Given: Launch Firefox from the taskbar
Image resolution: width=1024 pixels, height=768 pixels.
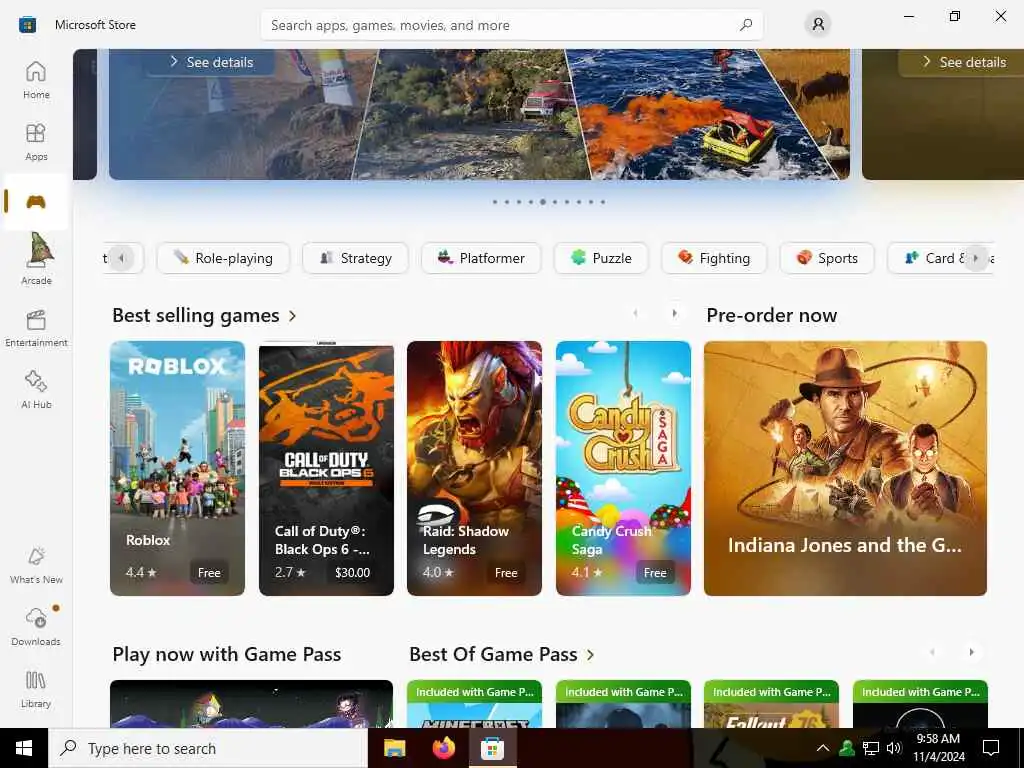Looking at the screenshot, I should pyautogui.click(x=443, y=748).
